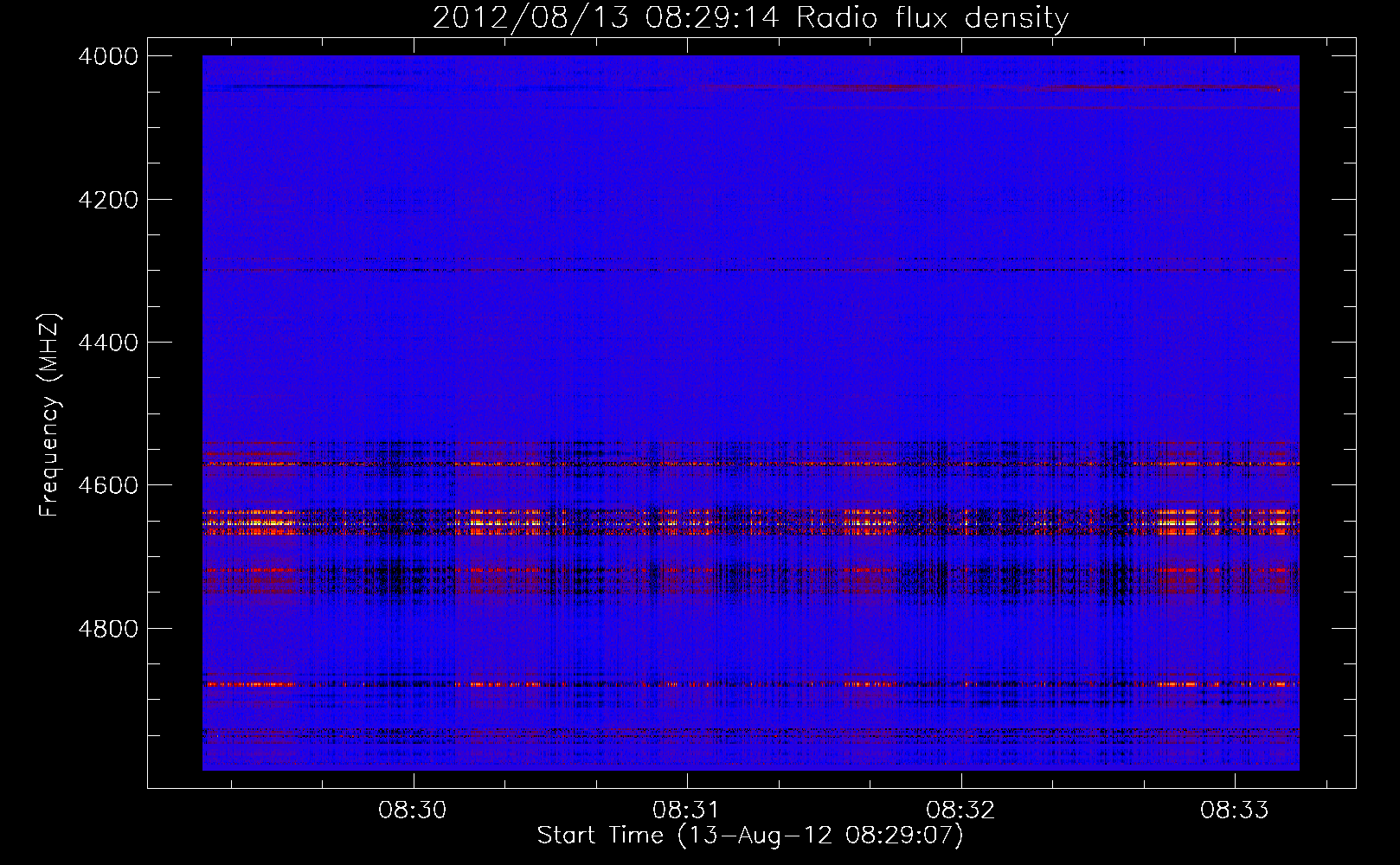
Task: Select the 4600 frequency tick label
Action: click(108, 485)
